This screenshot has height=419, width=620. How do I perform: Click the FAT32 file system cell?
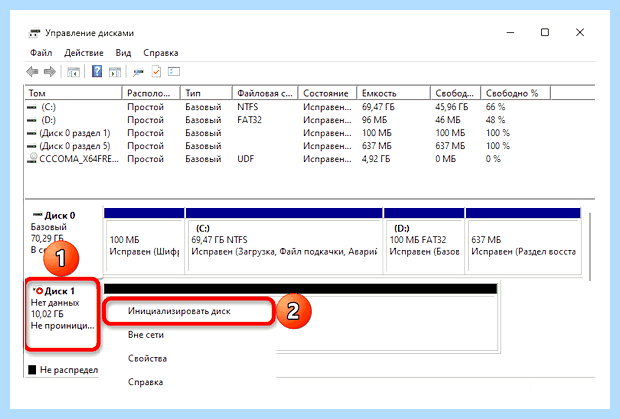click(x=250, y=120)
